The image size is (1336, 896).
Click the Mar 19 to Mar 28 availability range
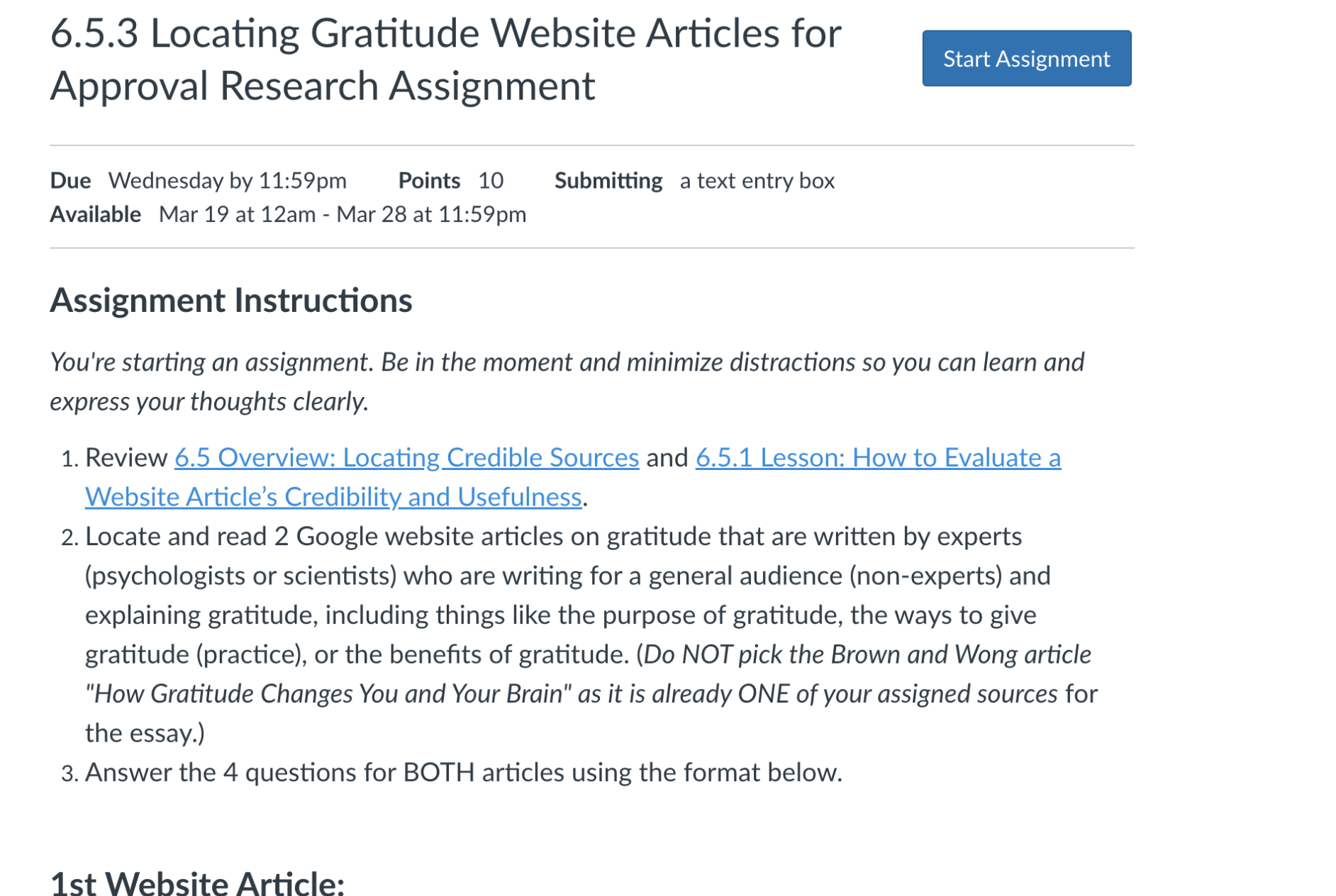[343, 214]
